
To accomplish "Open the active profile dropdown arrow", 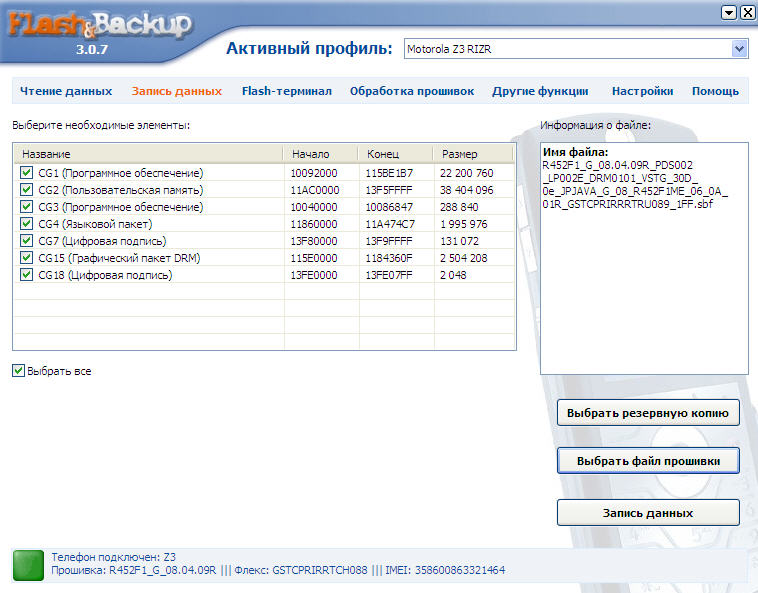I will click(x=739, y=49).
